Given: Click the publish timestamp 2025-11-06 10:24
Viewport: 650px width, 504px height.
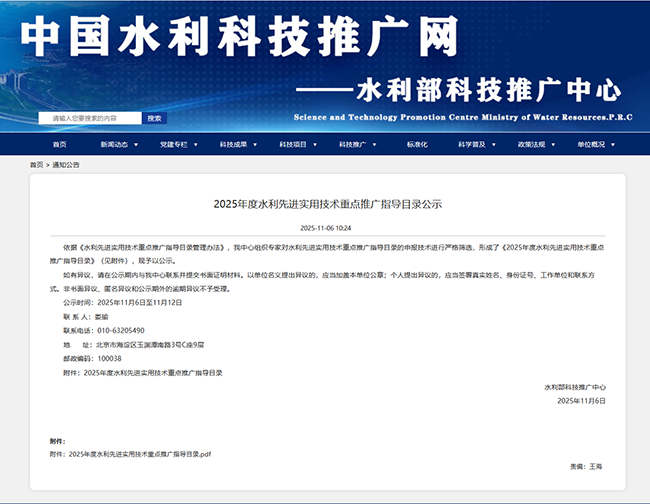Looking at the screenshot, I should point(326,228).
